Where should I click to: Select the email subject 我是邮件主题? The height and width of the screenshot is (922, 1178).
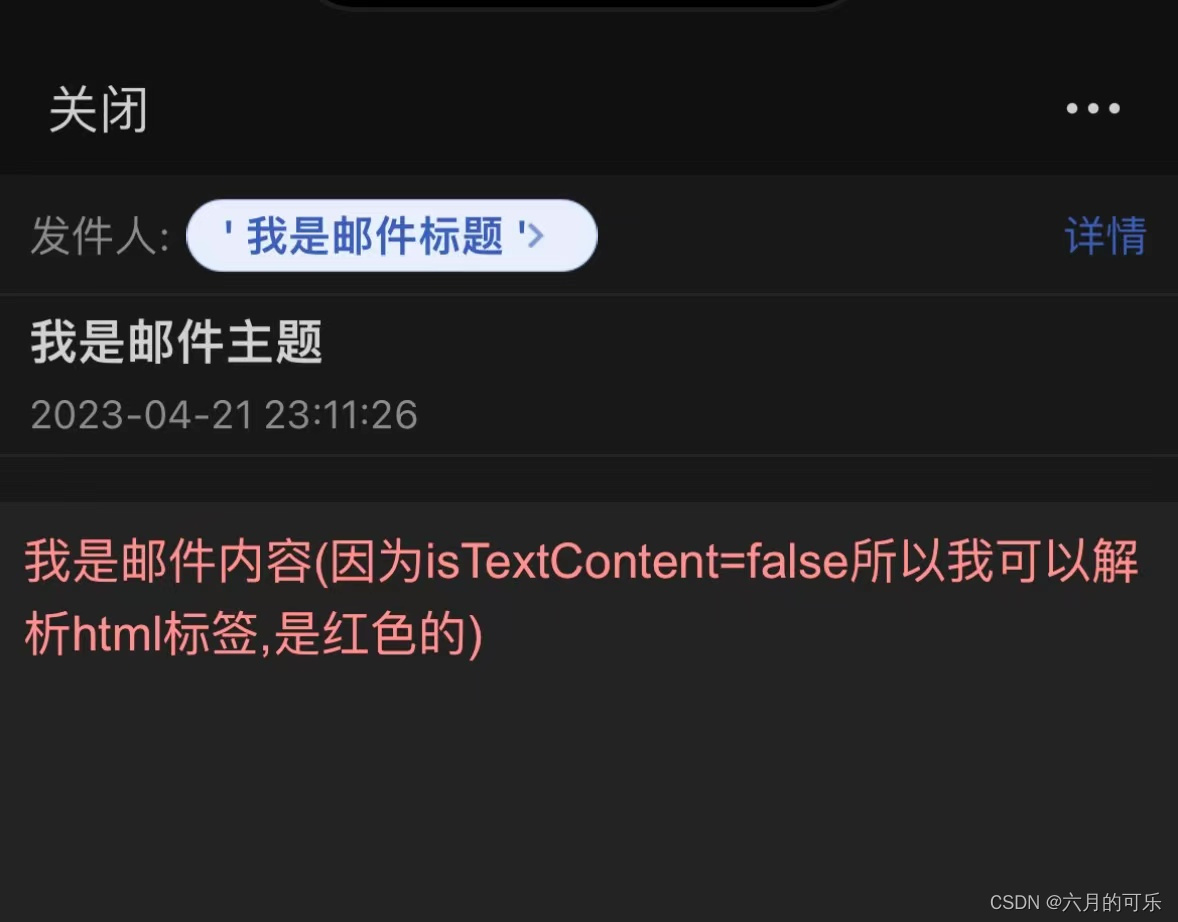tap(177, 342)
